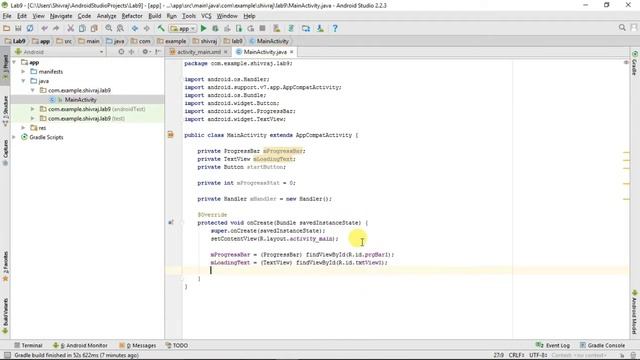Click the Cut scissors icon
Screen dimensions: 640x360
click(71, 29)
